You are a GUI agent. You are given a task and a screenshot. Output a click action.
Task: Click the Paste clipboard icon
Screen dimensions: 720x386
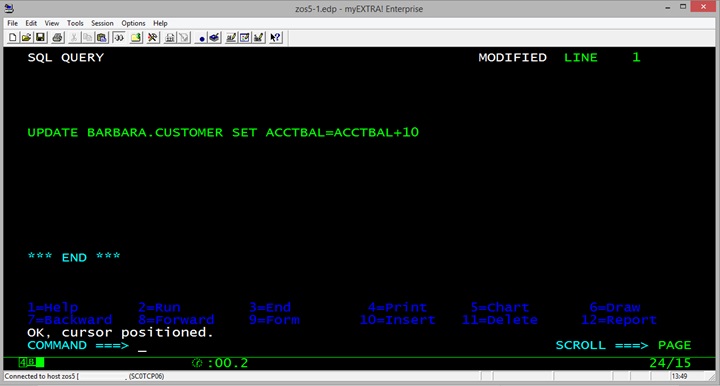coord(101,38)
